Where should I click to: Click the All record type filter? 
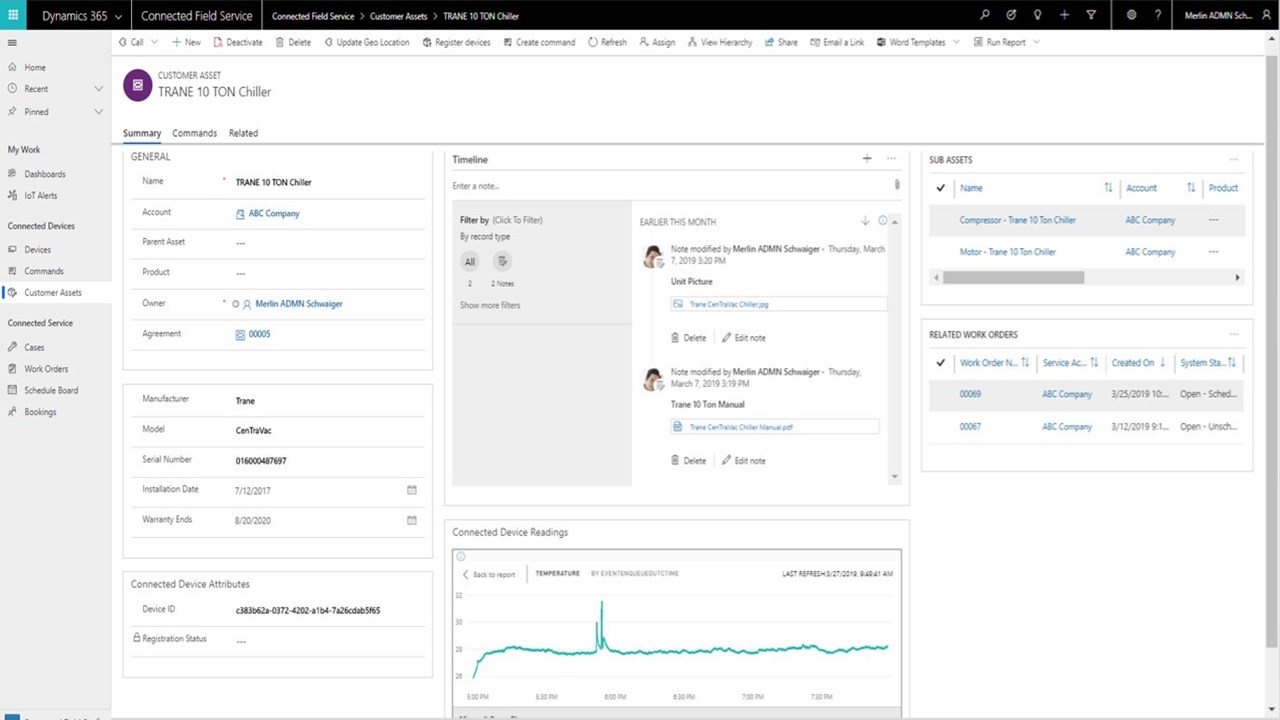click(470, 261)
